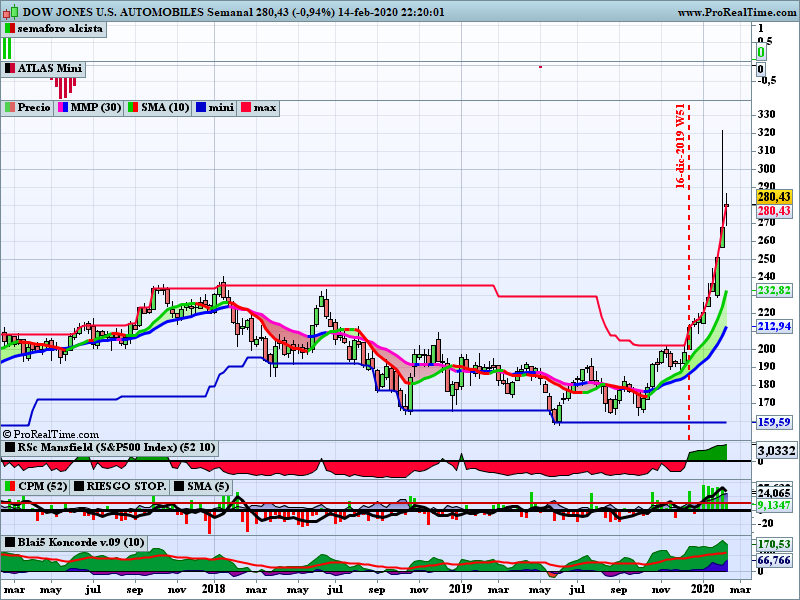Select the max legend label
This screenshot has height=600, width=800.
point(265,108)
